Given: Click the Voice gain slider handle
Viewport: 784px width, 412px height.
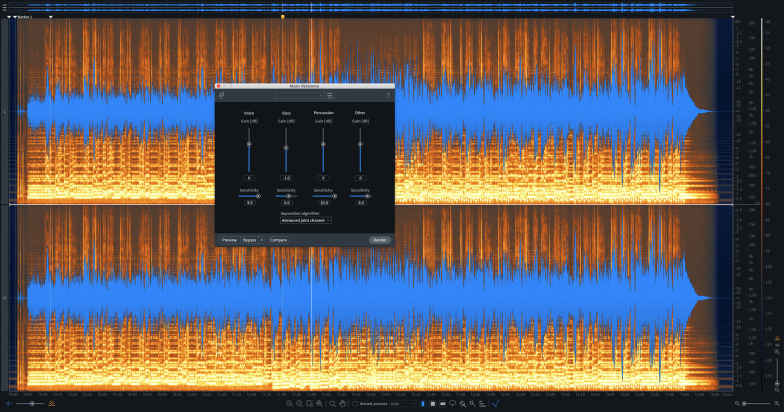Looking at the screenshot, I should coord(249,144).
